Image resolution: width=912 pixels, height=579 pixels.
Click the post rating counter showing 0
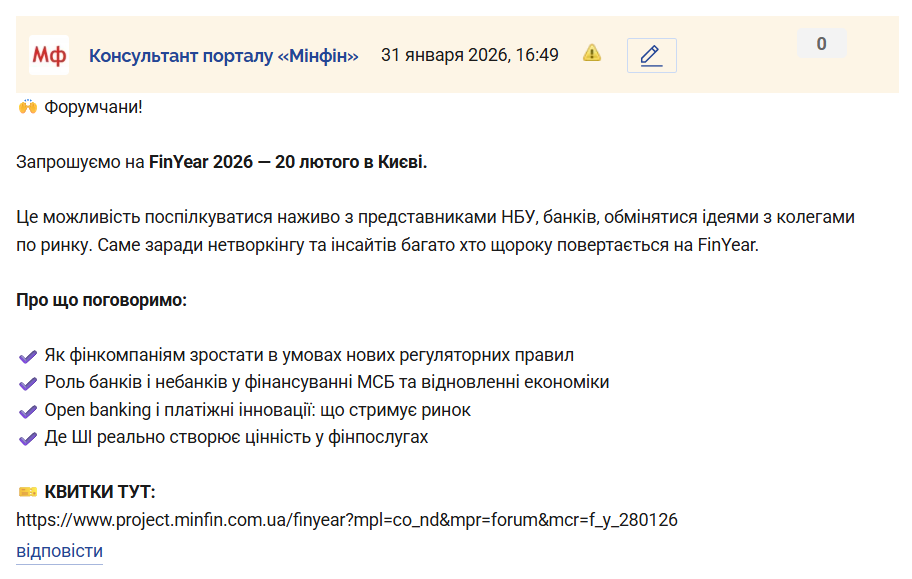click(x=821, y=44)
